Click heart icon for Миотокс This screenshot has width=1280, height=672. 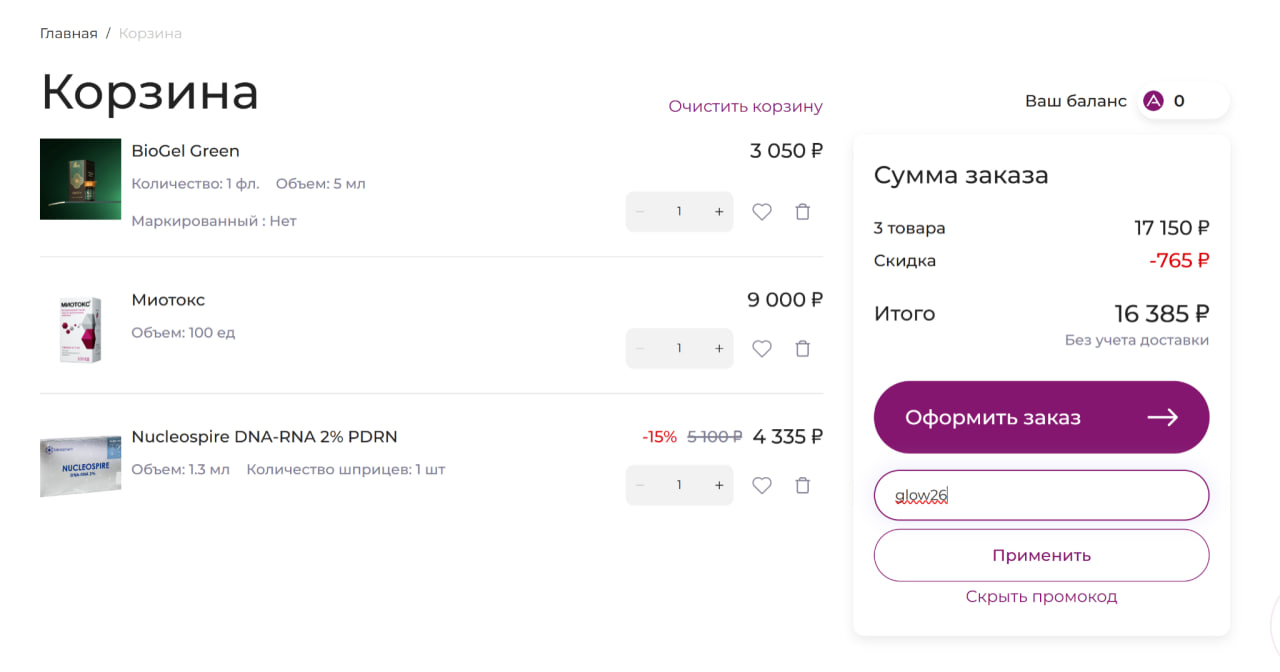coord(762,349)
